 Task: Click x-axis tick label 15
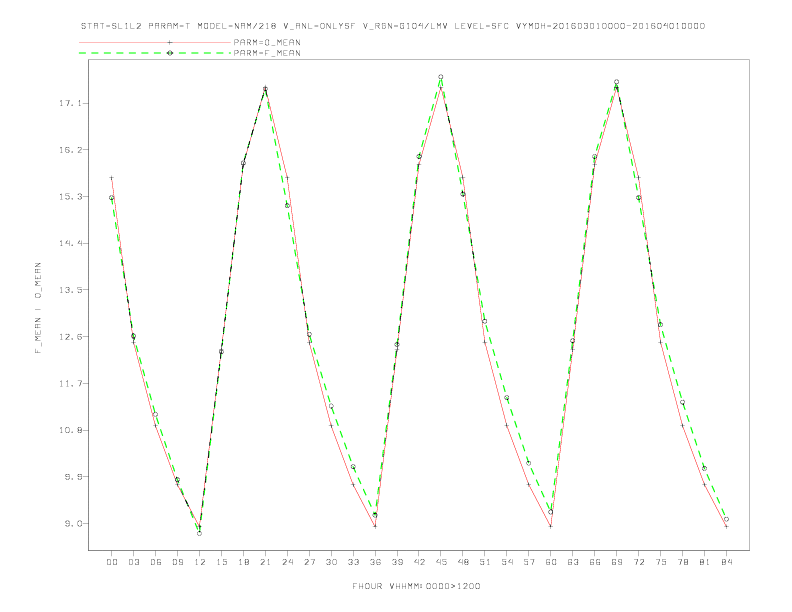click(221, 562)
